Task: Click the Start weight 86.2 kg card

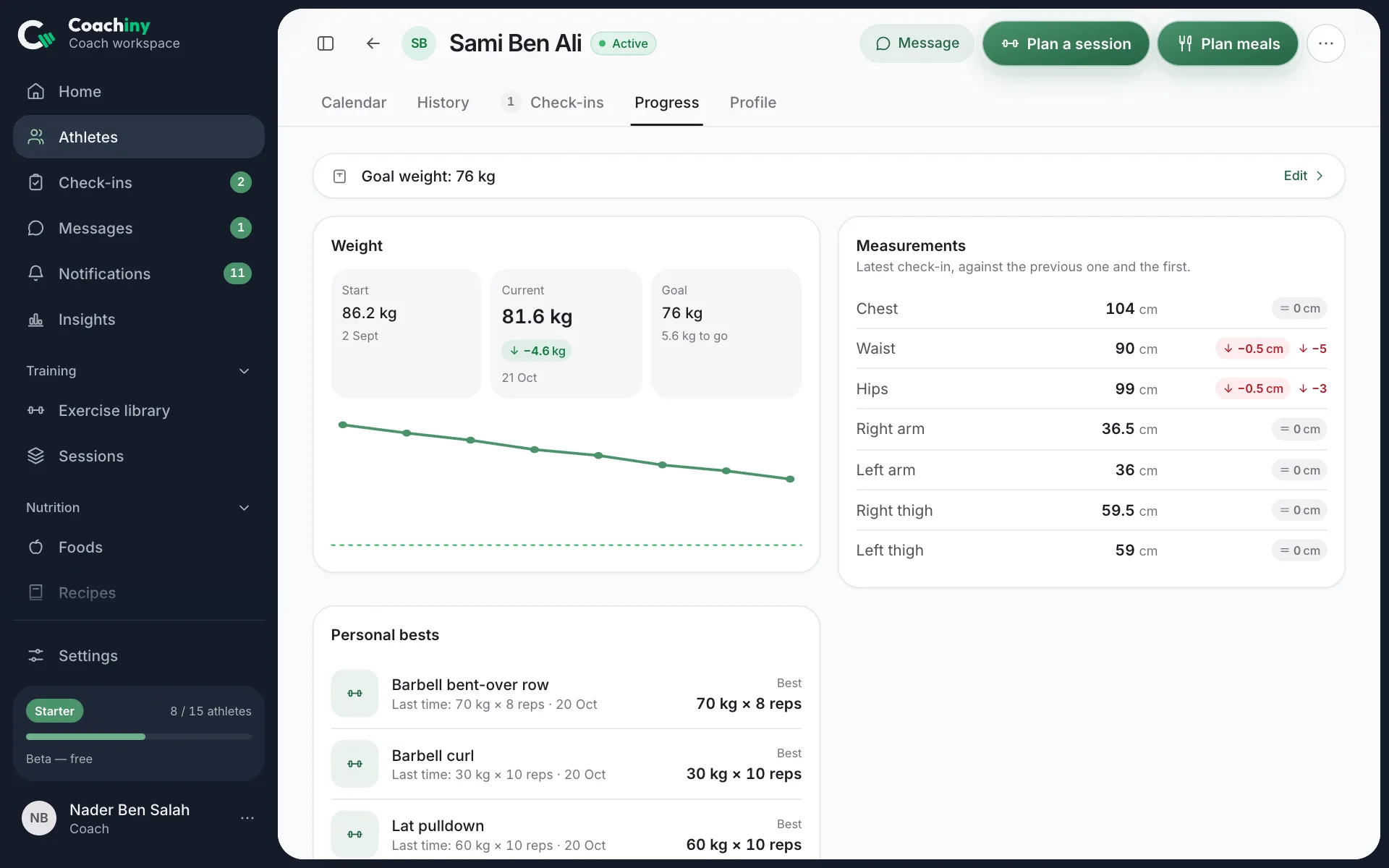Action: click(407, 333)
